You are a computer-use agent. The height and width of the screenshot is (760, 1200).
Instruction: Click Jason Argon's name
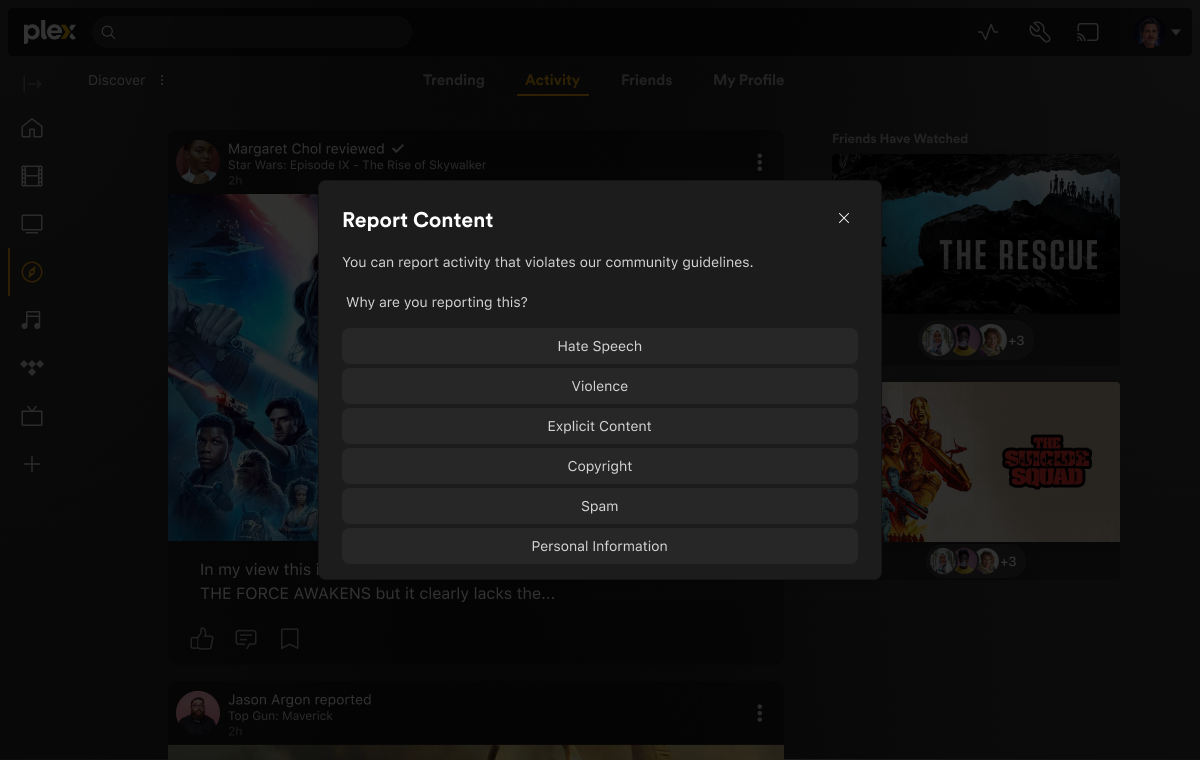[x=269, y=700]
